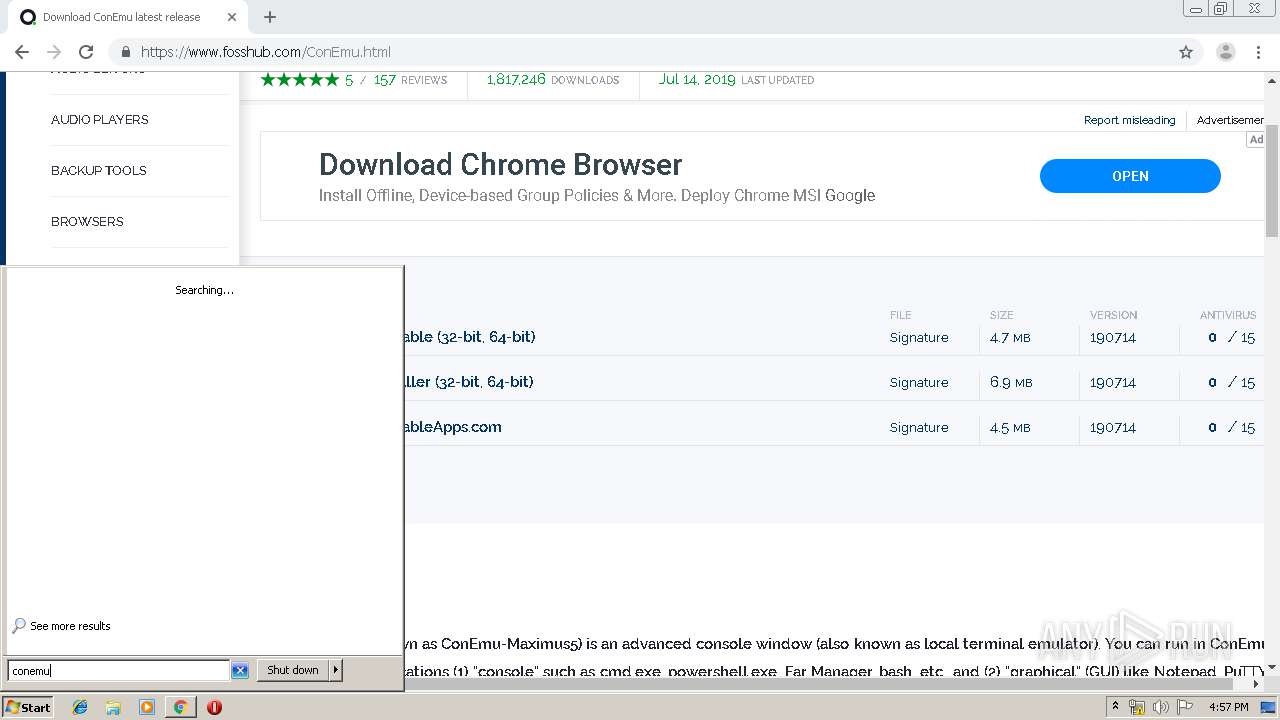This screenshot has width=1280, height=720.
Task: Select 1,817,246 downloads count
Action: 516,80
